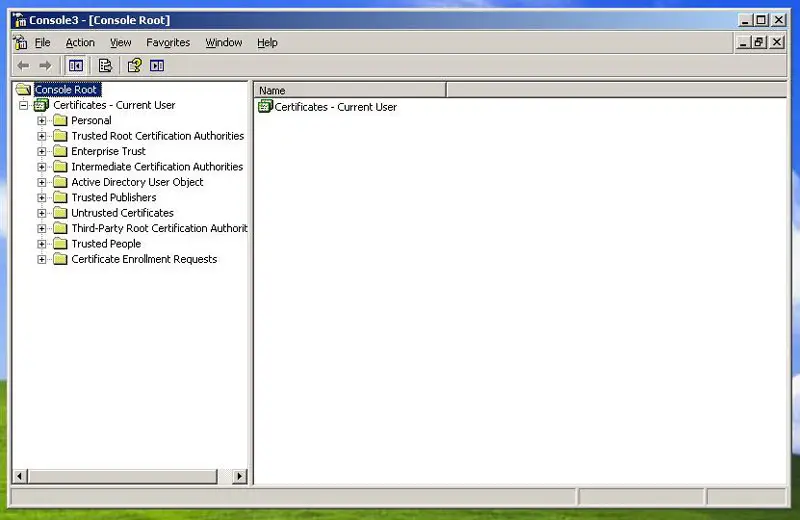Click the Console Root folder icon
The height and width of the screenshot is (520, 800).
pyautogui.click(x=23, y=90)
